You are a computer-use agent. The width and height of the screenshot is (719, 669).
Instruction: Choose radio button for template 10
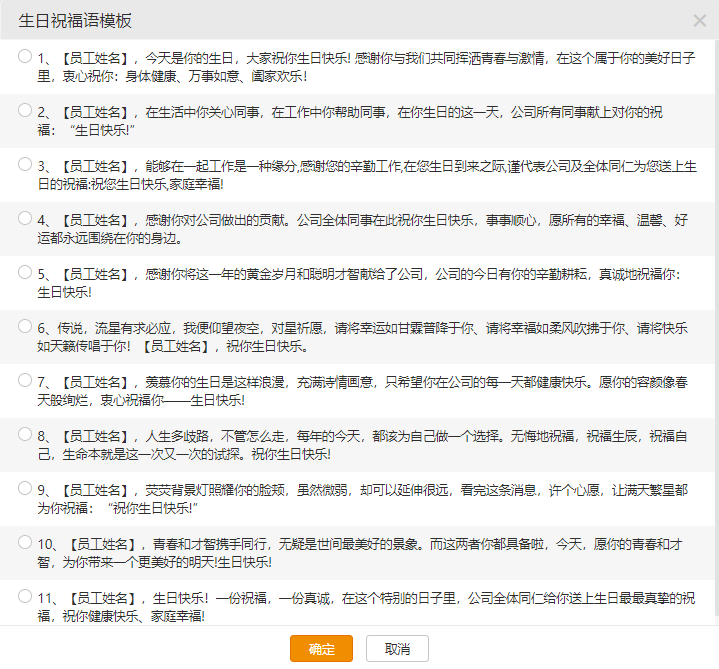[x=24, y=543]
